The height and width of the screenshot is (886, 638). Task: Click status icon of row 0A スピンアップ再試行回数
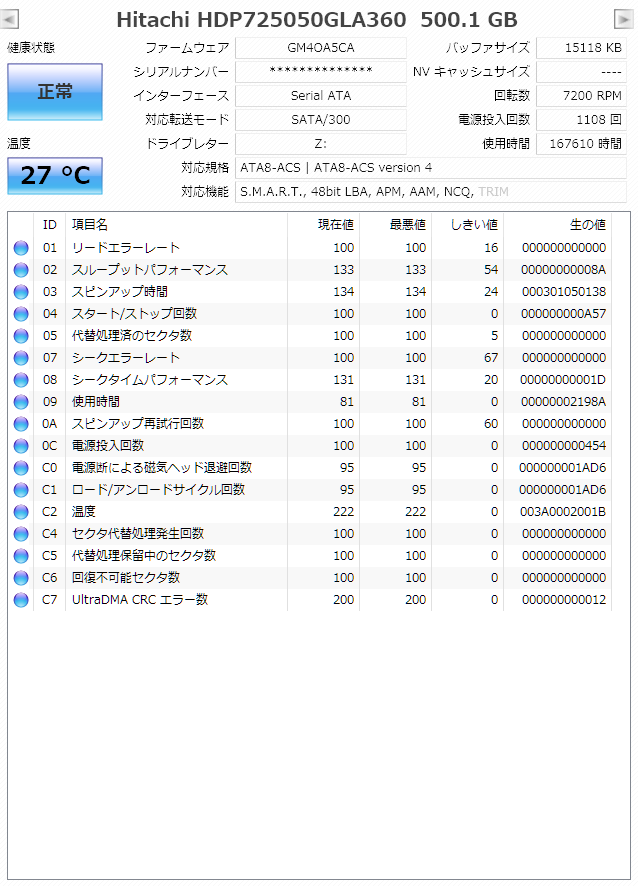21,424
